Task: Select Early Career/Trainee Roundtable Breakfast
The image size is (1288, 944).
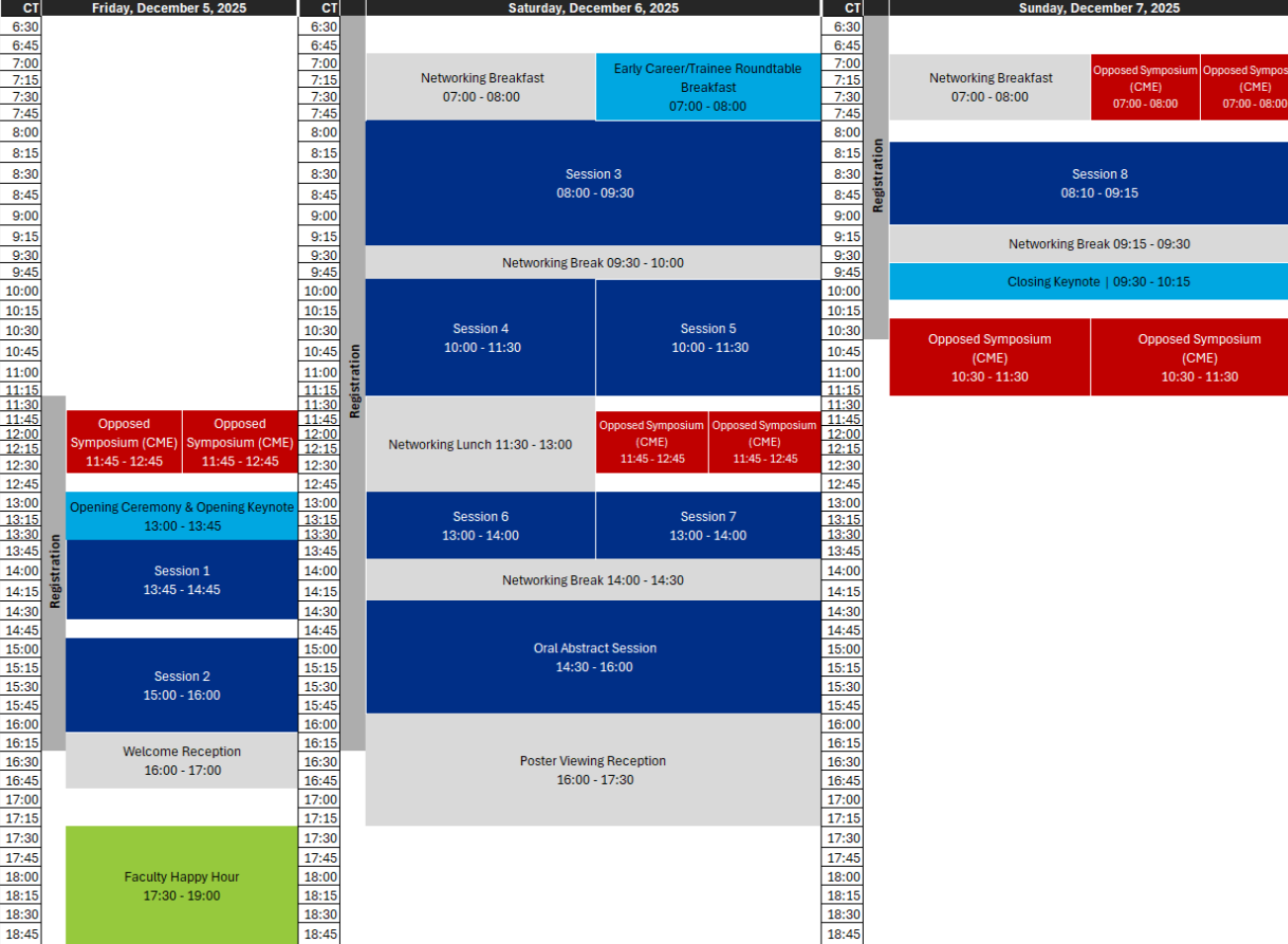Action: (x=708, y=87)
